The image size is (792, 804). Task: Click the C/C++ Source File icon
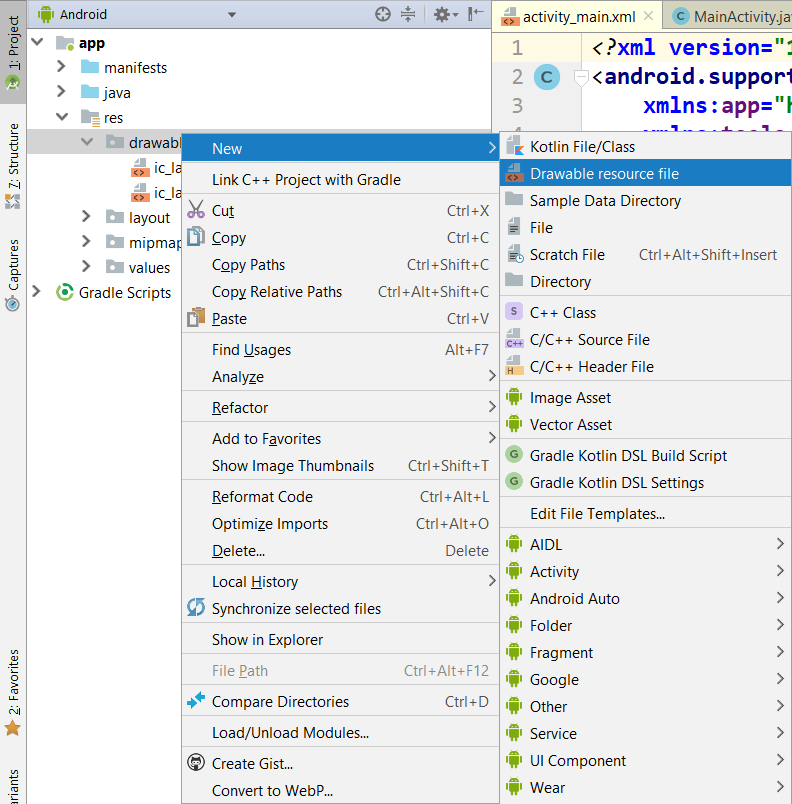tap(514, 339)
